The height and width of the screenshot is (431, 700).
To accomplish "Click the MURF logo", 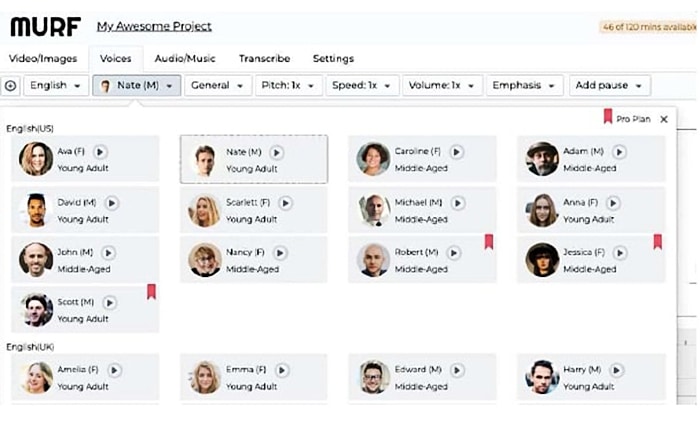I will pos(46,26).
